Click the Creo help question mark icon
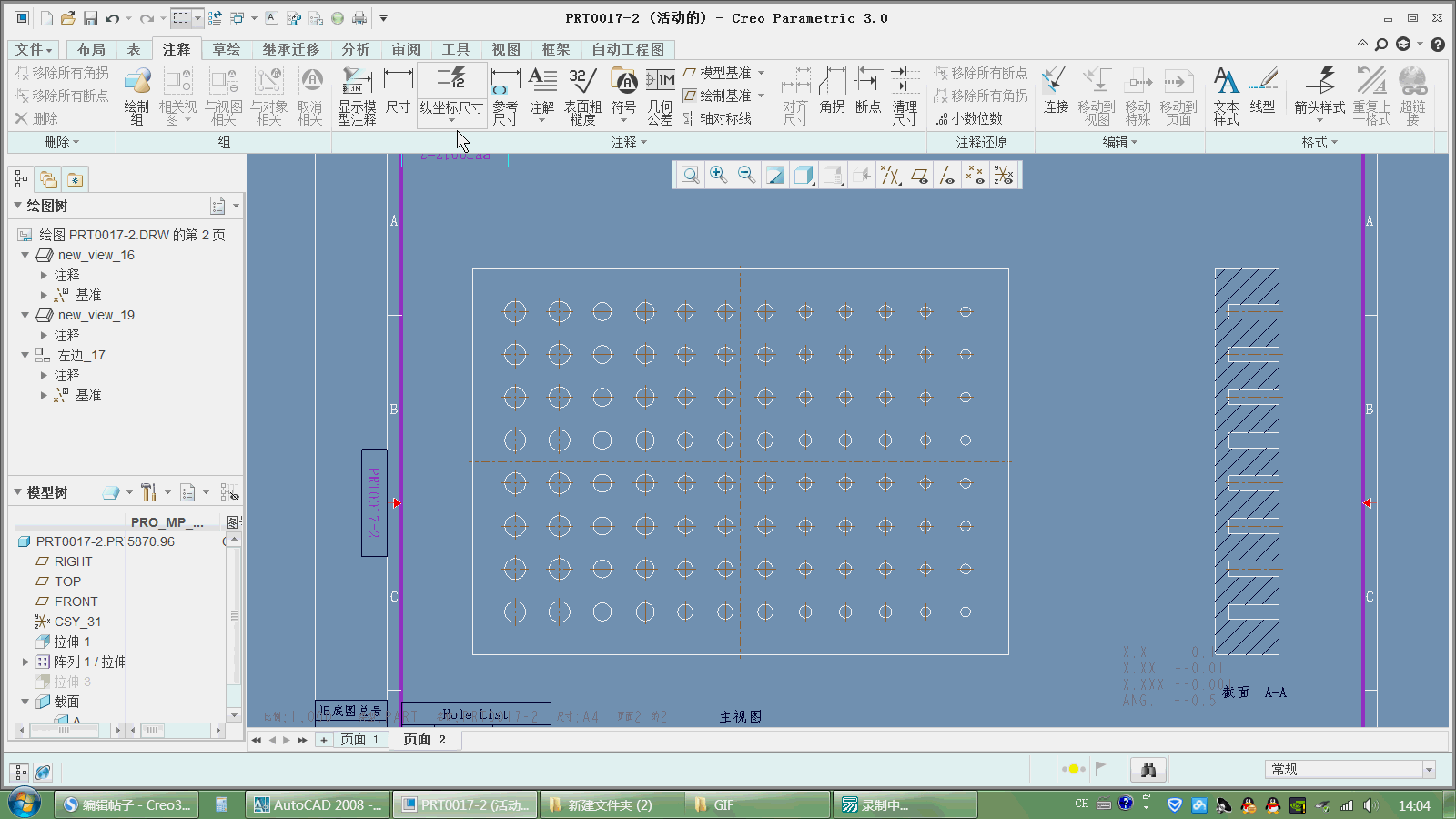 pyautogui.click(x=1438, y=44)
